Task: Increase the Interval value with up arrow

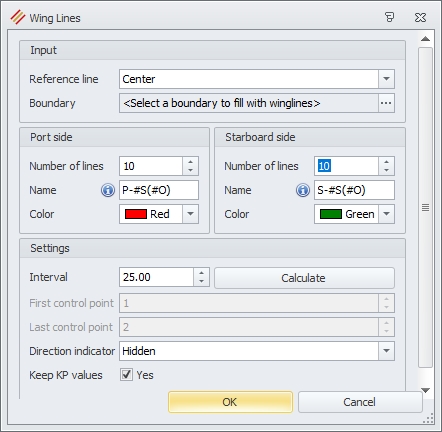Action: [201, 273]
